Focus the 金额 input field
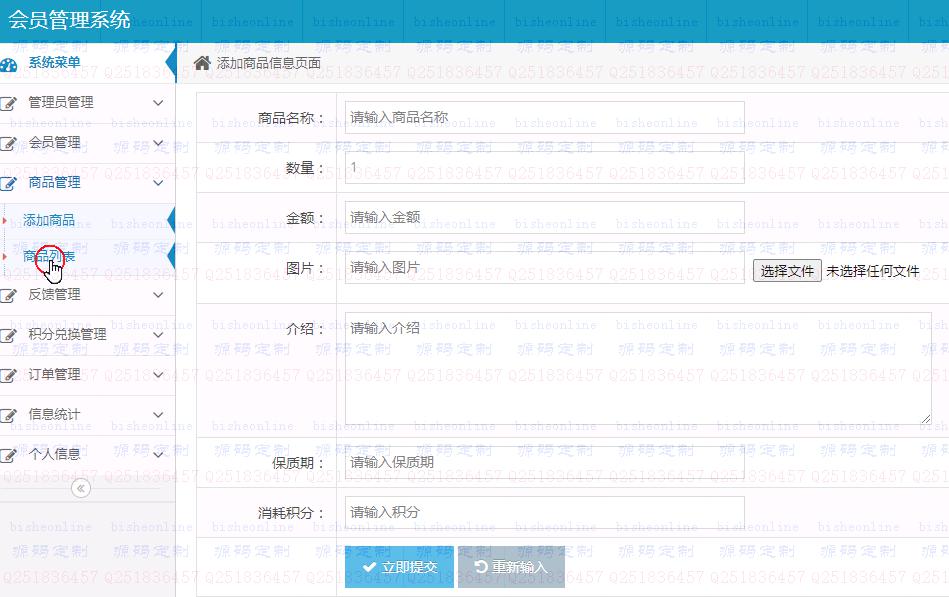 coord(545,217)
